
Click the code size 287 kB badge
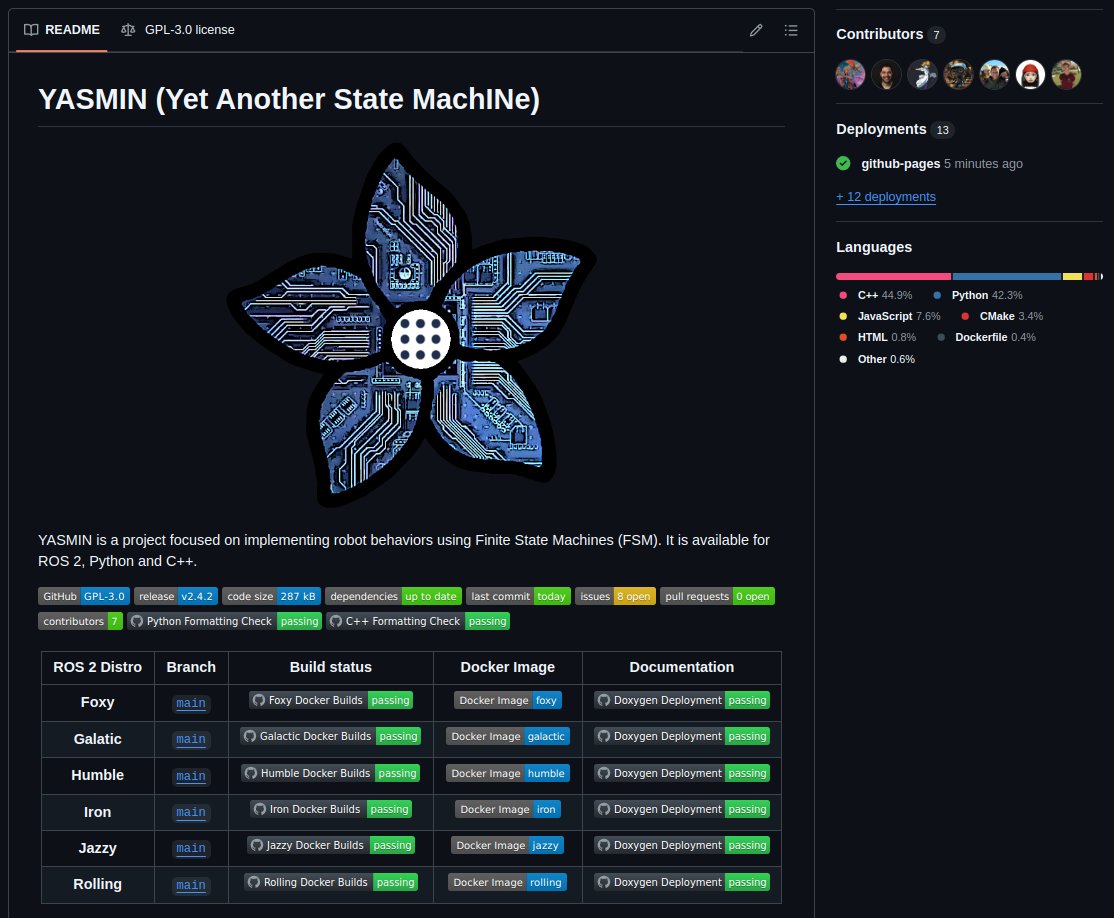pos(271,596)
